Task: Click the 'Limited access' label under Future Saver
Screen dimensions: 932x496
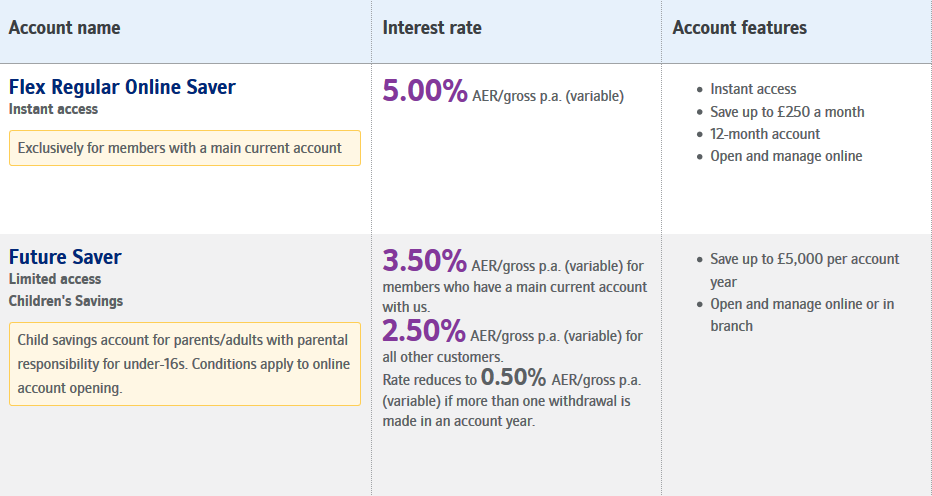Action: click(55, 279)
